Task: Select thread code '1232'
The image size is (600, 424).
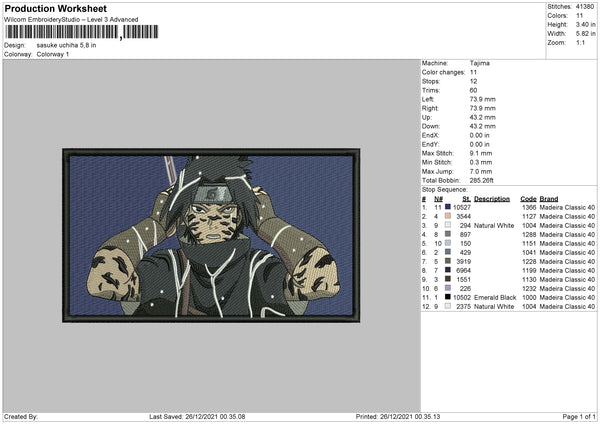Action: (529, 289)
